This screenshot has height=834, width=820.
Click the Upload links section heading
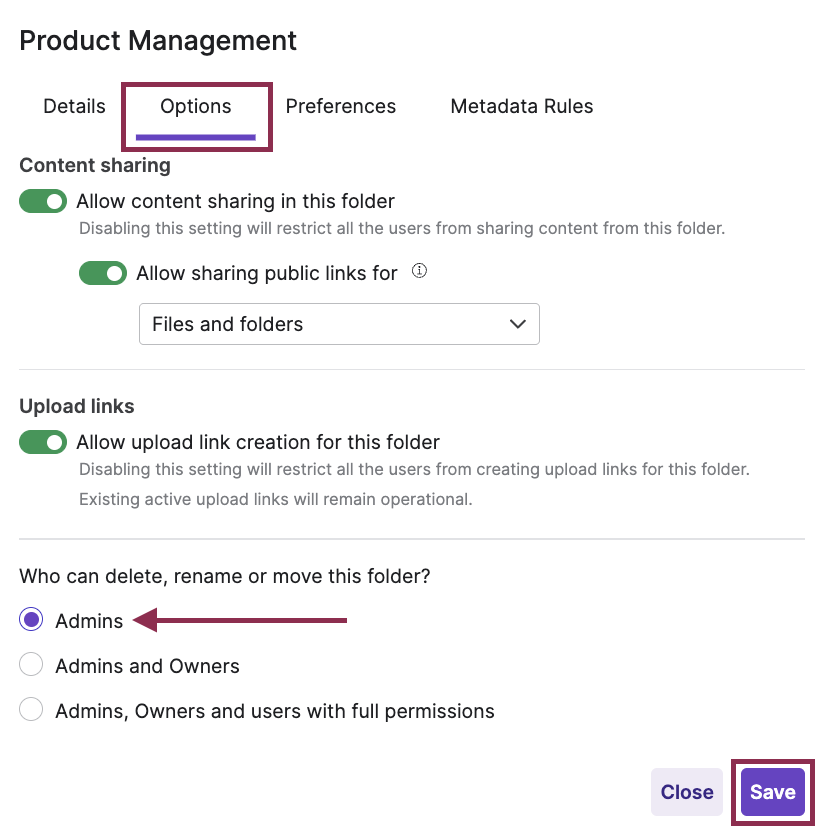tap(77, 406)
